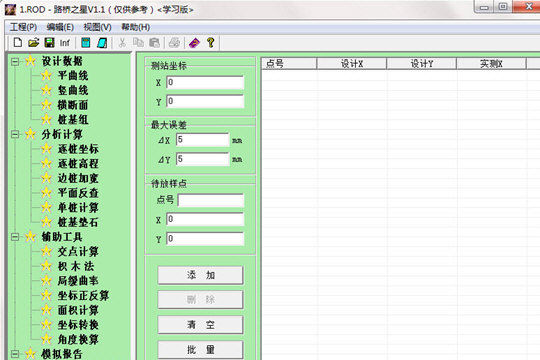This screenshot has width=540, height=360.
Task: Select 交点计算 in the tree
Action: (x=78, y=251)
